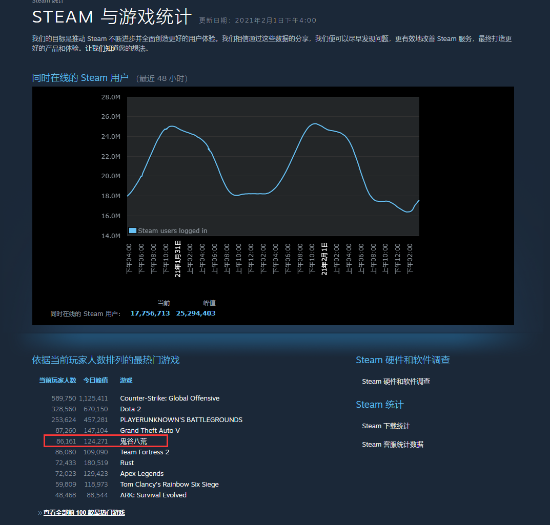Click the concurrent users line chart area

click(273, 166)
